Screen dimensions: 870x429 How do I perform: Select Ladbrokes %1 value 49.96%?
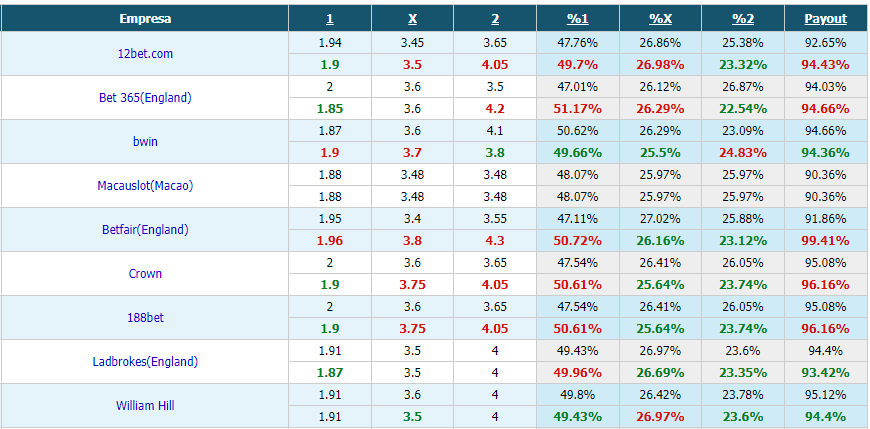(577, 373)
